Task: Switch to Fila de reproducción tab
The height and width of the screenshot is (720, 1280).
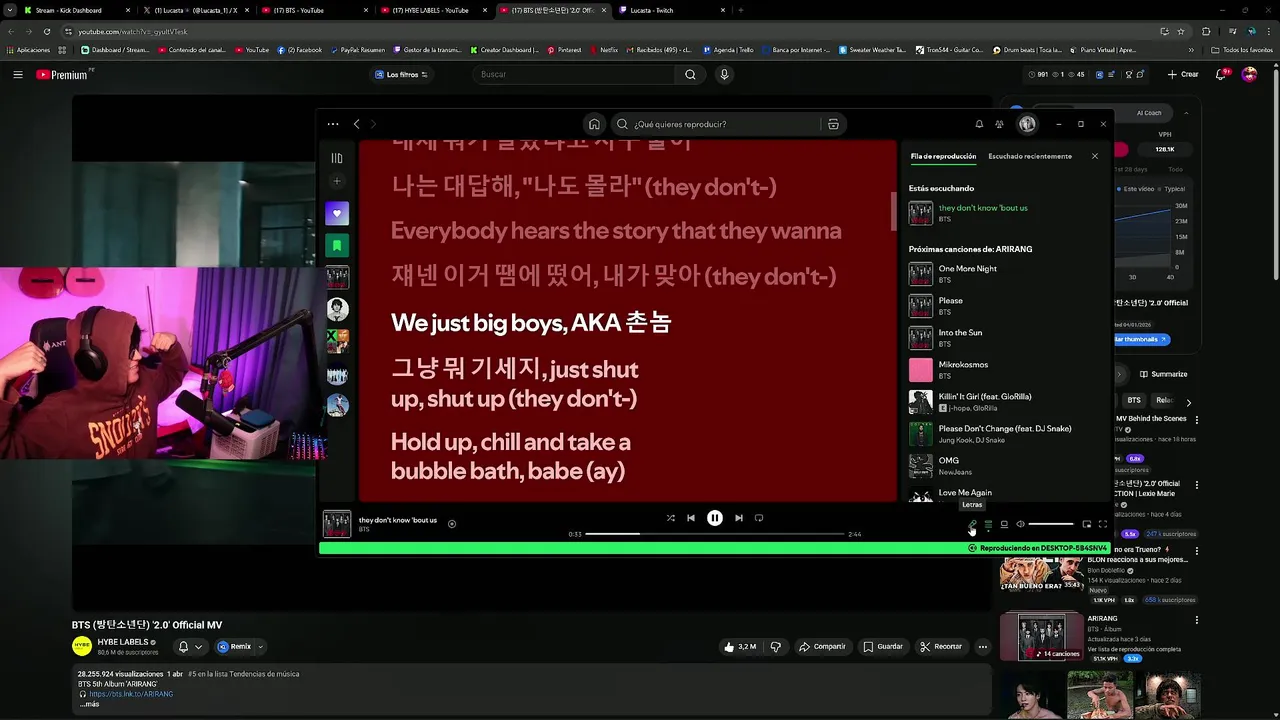Action: tap(943, 156)
